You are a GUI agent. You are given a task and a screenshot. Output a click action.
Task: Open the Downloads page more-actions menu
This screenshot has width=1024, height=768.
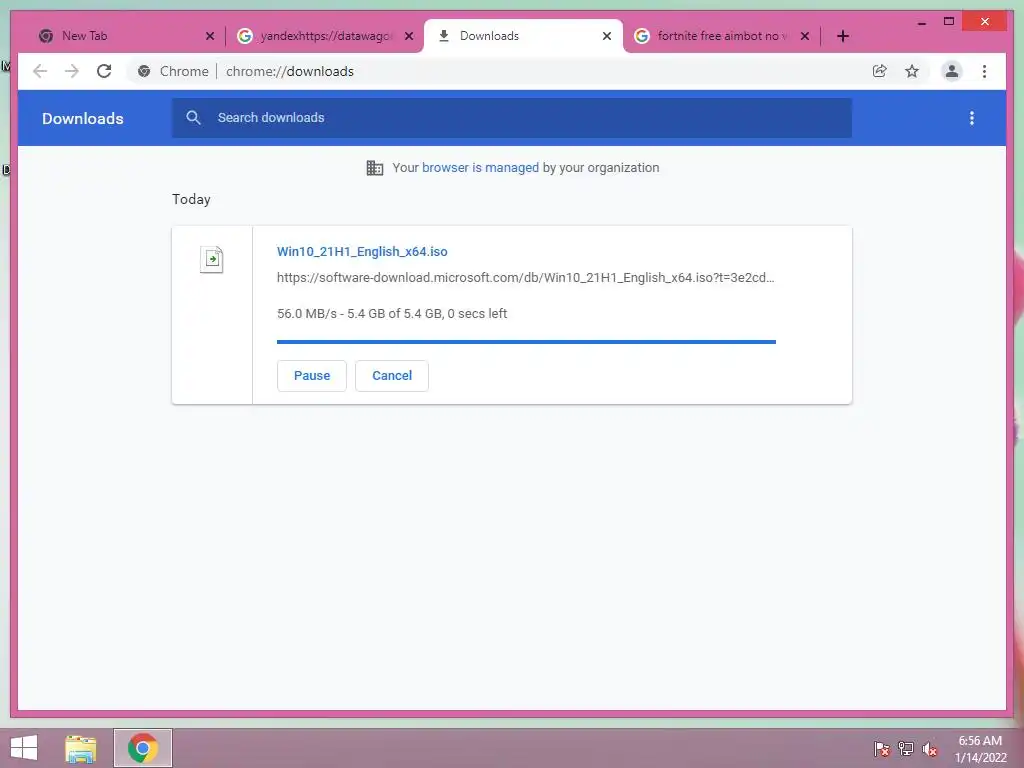click(x=972, y=118)
